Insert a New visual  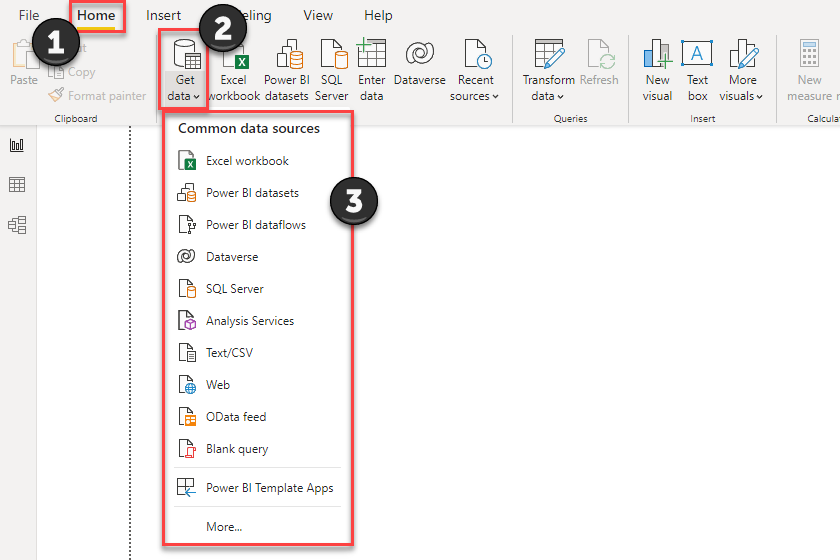click(657, 70)
